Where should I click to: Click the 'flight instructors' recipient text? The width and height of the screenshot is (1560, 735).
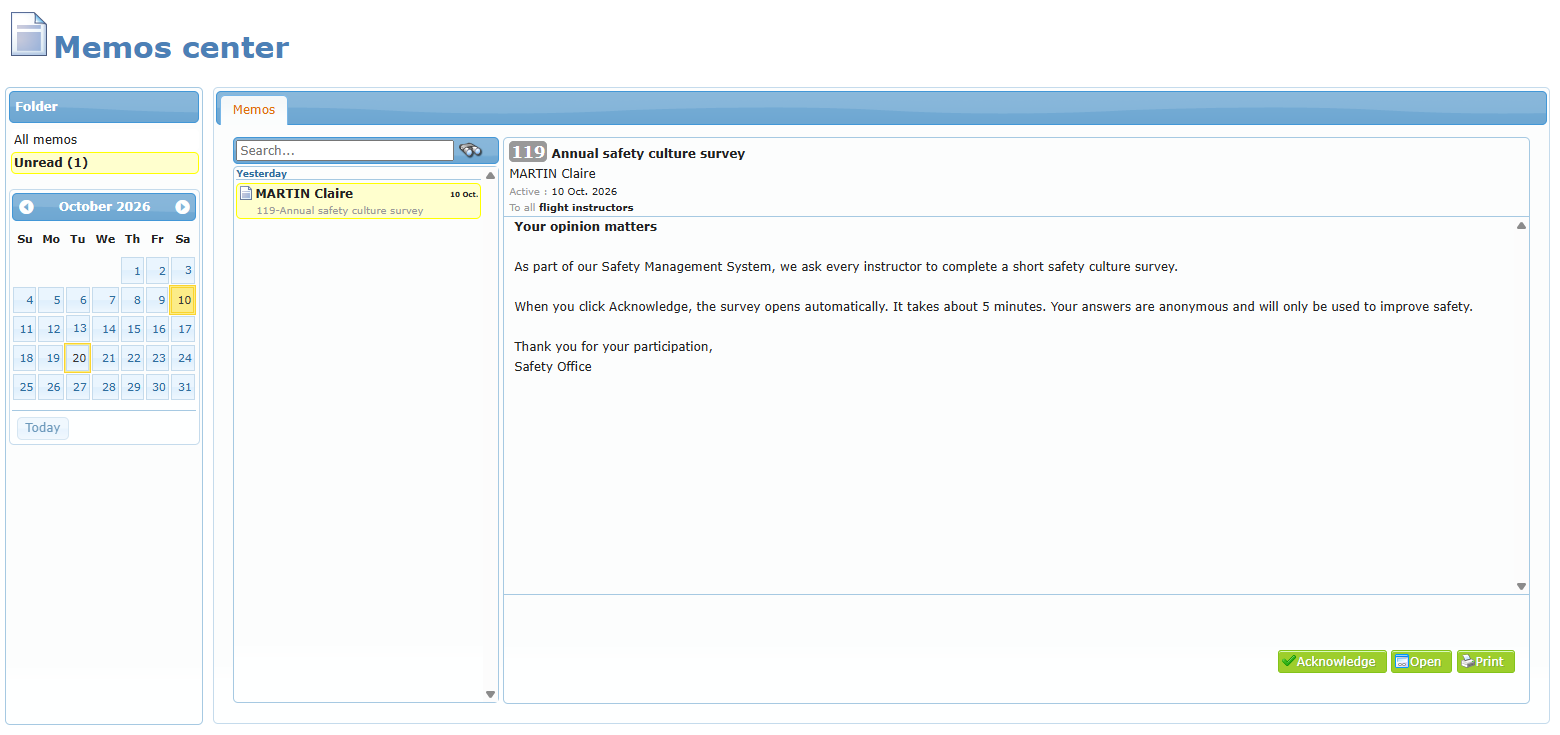click(x=586, y=208)
